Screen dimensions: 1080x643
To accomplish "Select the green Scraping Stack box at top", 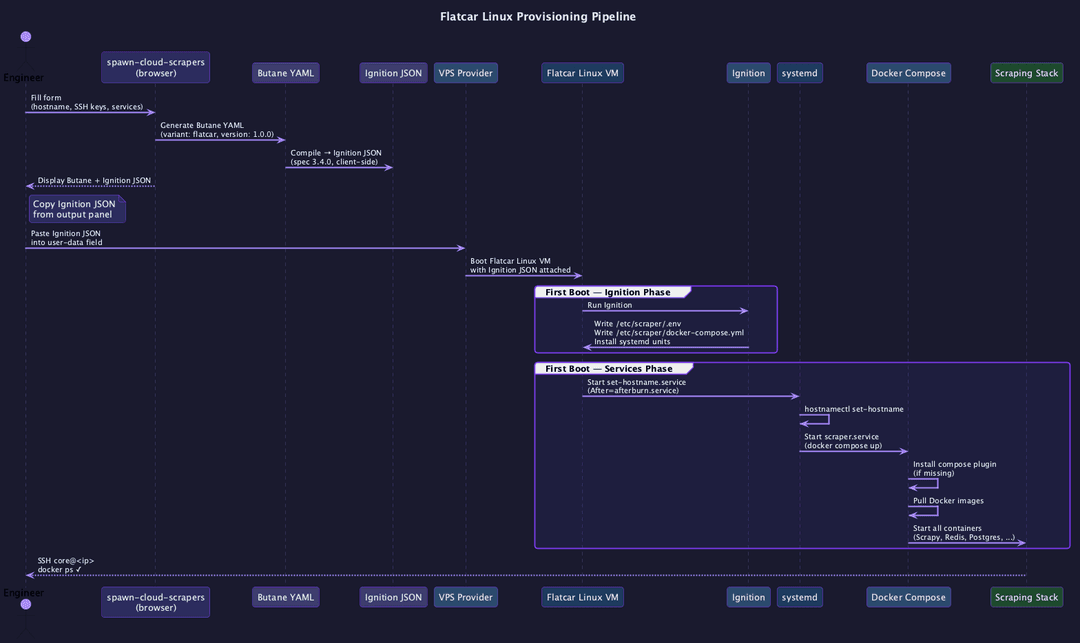I will pyautogui.click(x=1026, y=73).
